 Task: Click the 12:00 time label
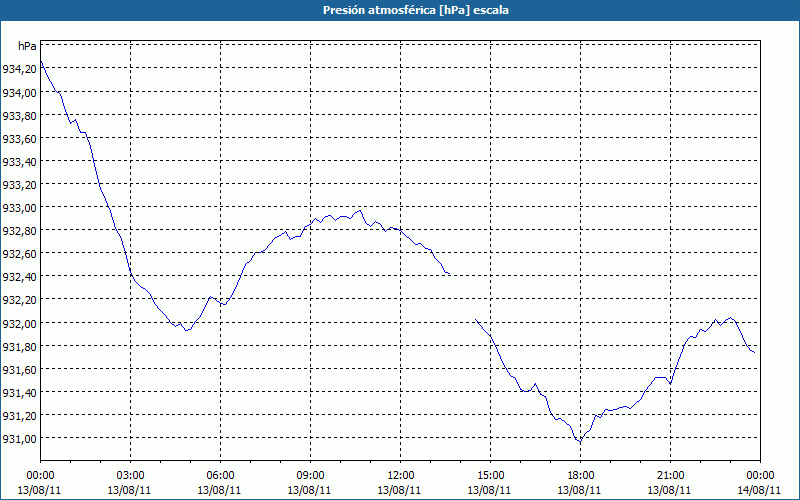(x=401, y=476)
